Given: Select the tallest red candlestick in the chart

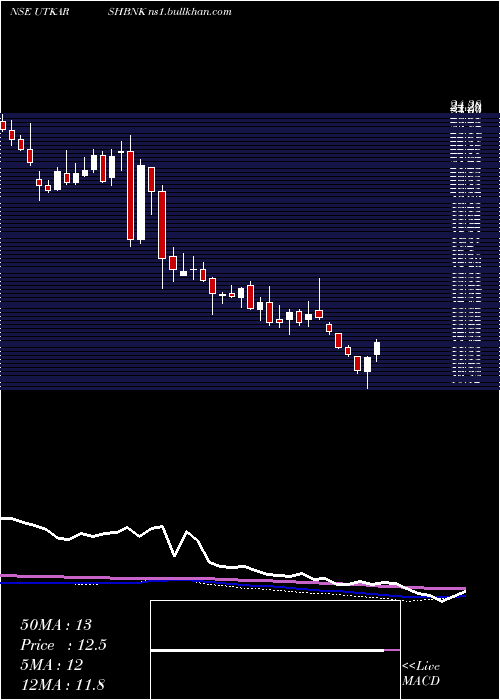Looking at the screenshot, I should tap(130, 195).
